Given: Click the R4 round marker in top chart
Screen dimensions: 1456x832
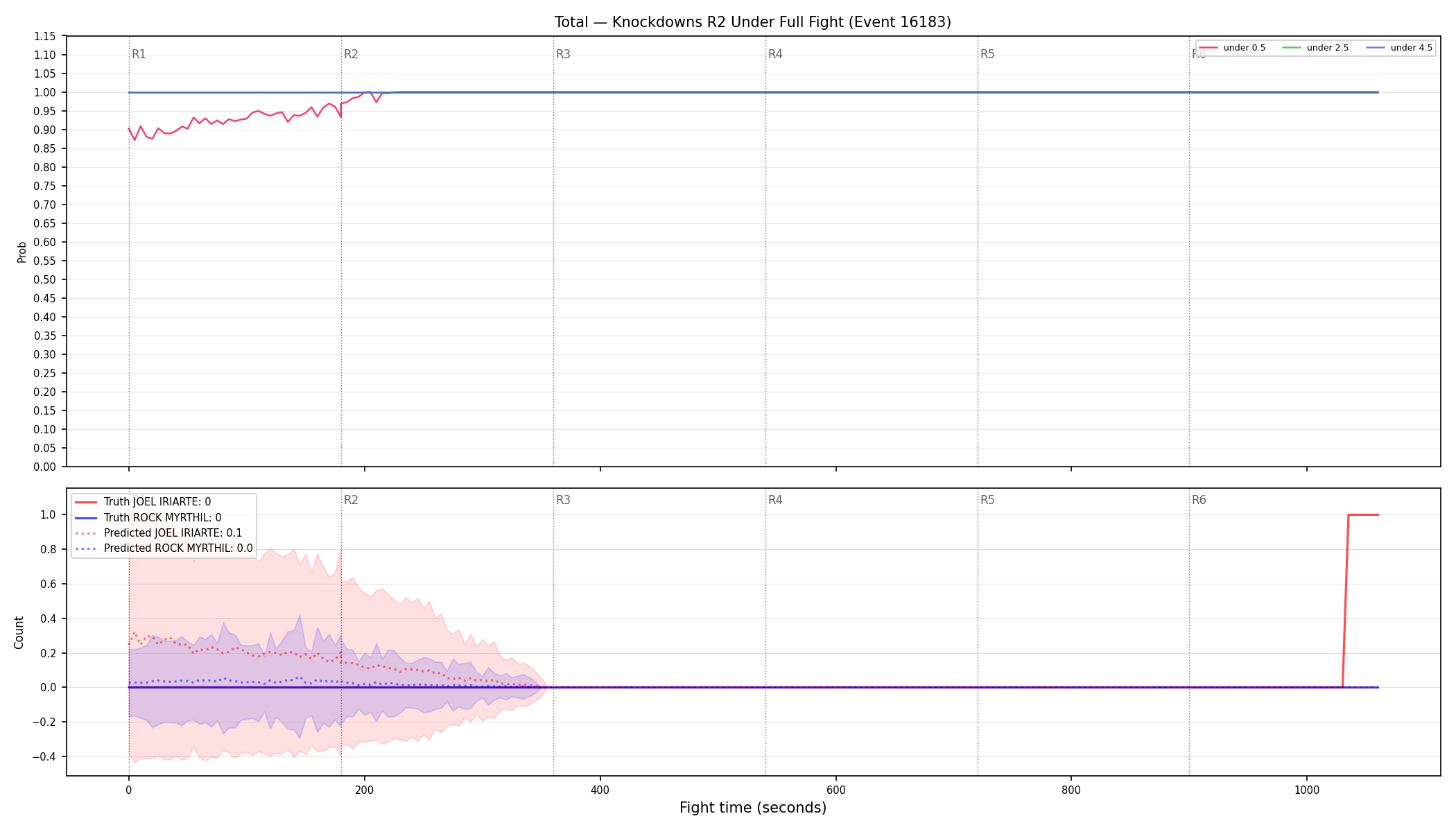Looking at the screenshot, I should (775, 54).
